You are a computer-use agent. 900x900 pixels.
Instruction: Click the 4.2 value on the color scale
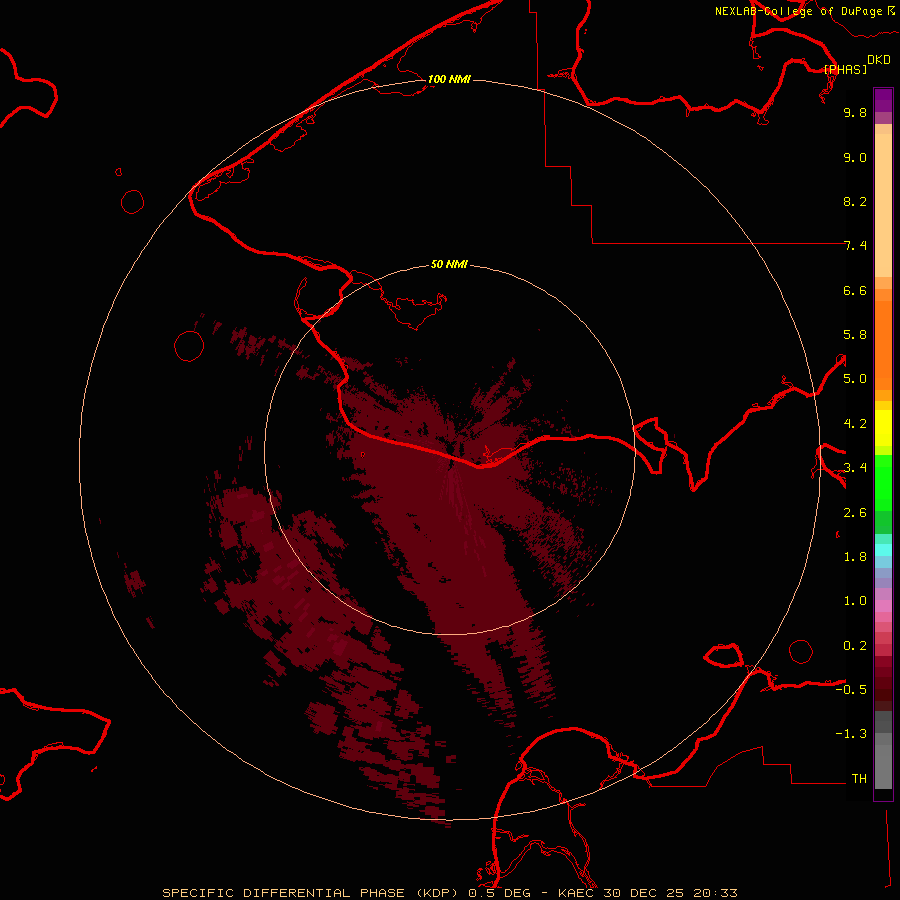point(855,424)
